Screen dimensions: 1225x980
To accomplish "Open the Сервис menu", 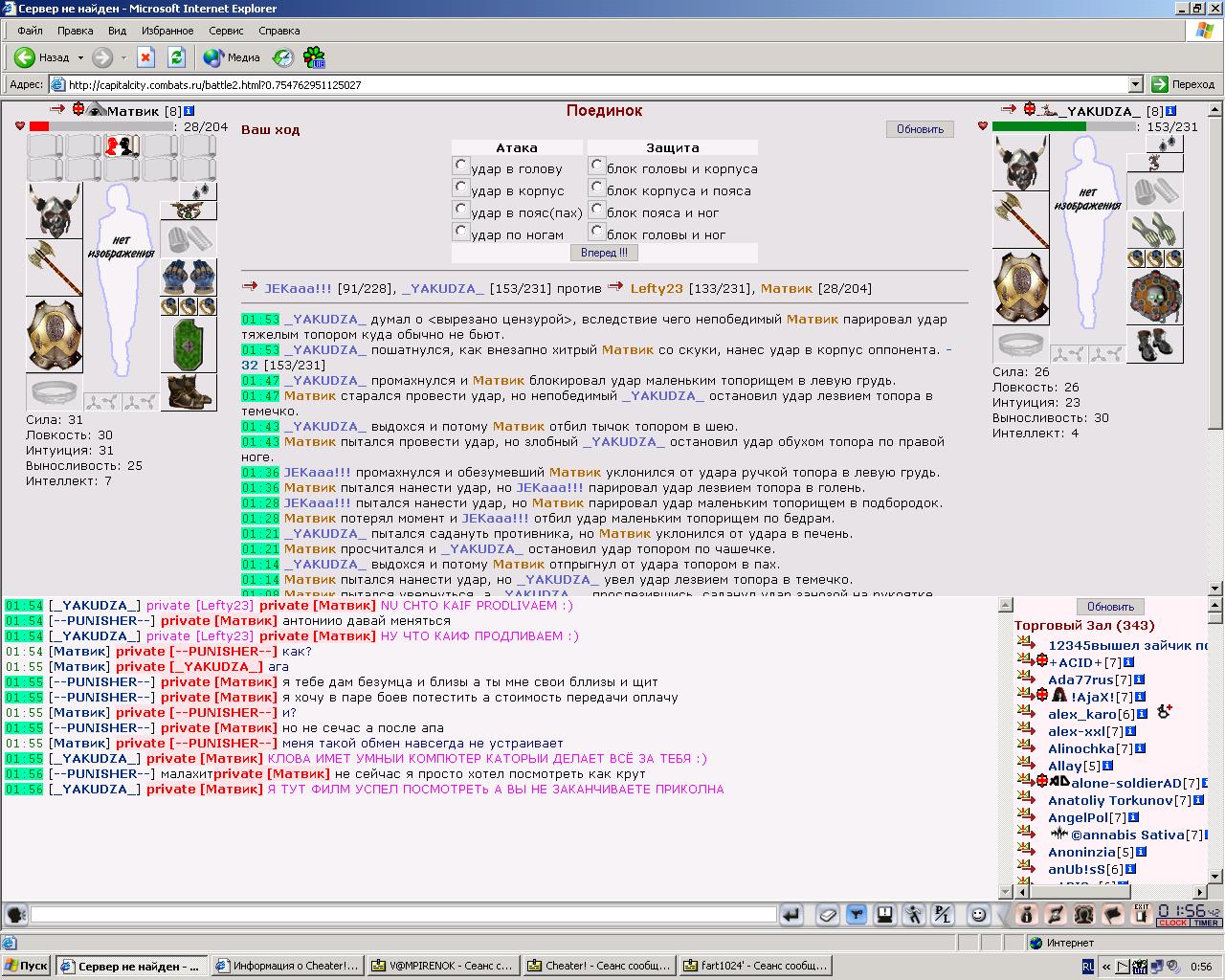I will pyautogui.click(x=226, y=31).
